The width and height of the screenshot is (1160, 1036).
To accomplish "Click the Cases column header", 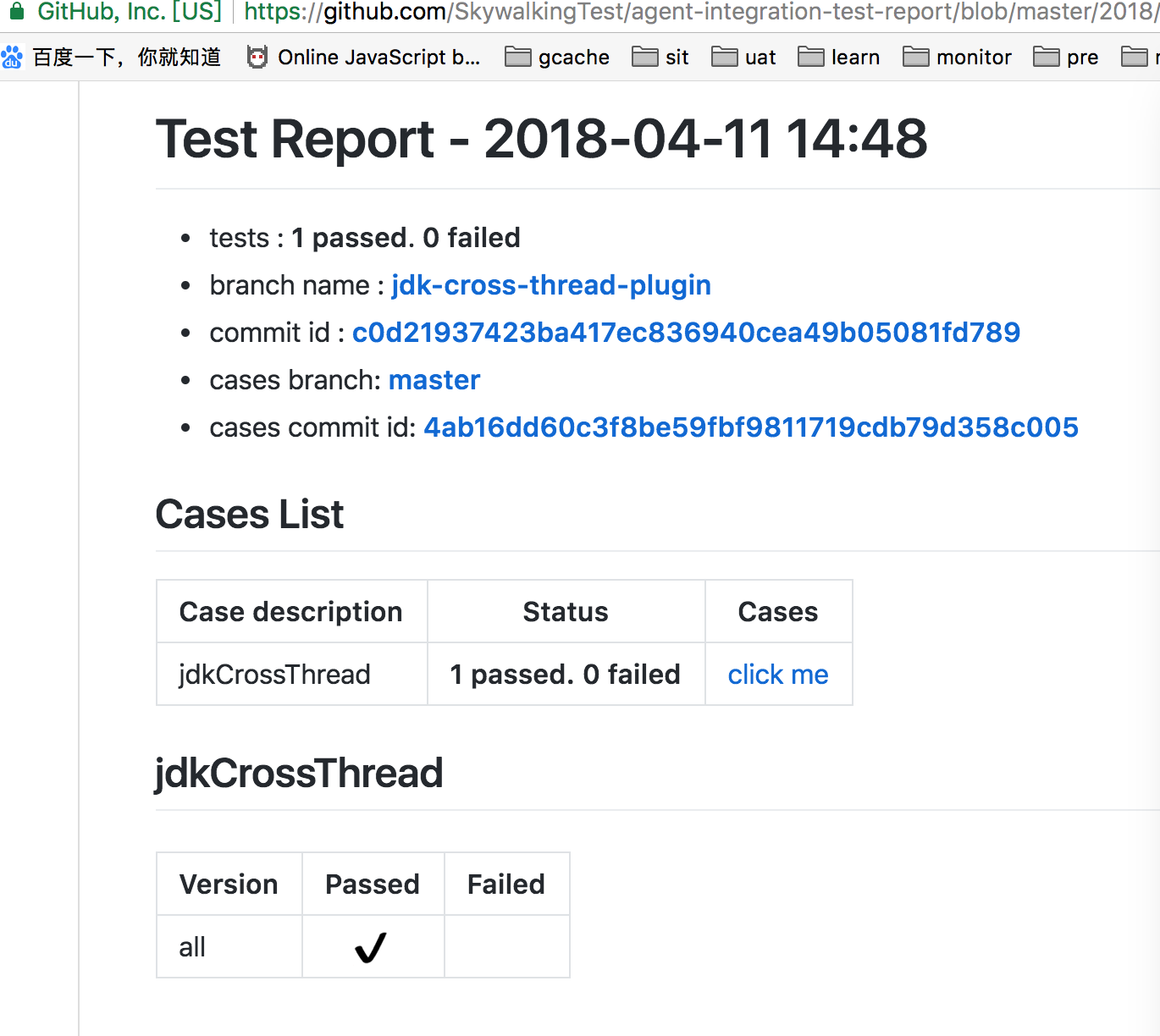I will tap(779, 612).
